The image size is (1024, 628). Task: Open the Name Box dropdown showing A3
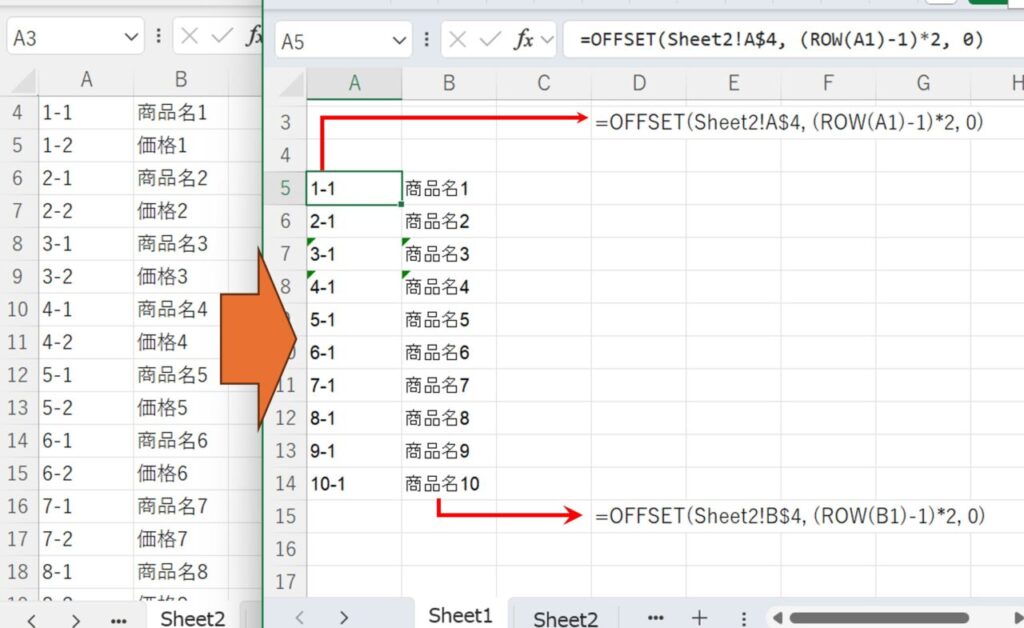click(x=131, y=37)
